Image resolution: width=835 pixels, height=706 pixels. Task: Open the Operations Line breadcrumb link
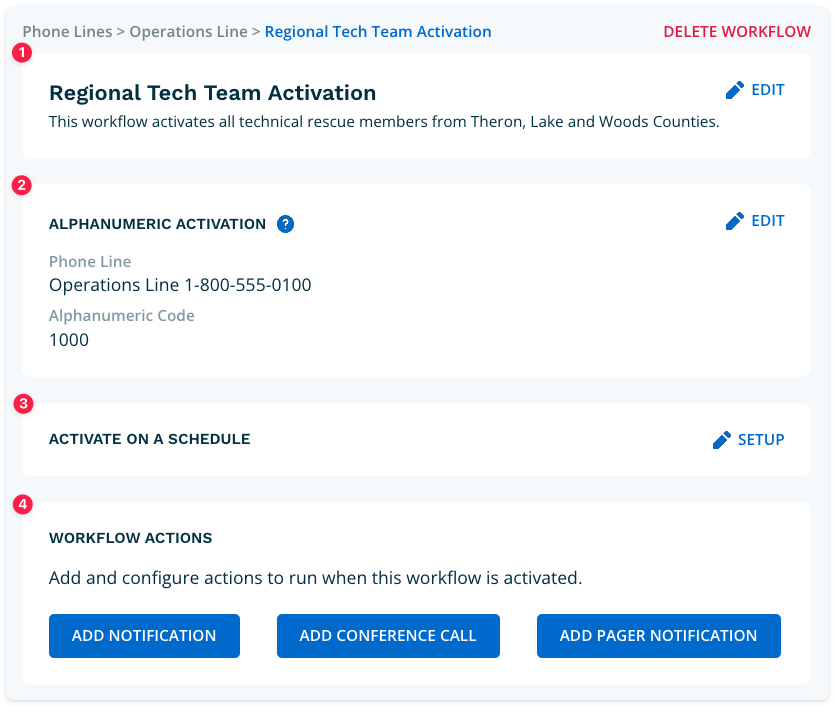coord(188,32)
